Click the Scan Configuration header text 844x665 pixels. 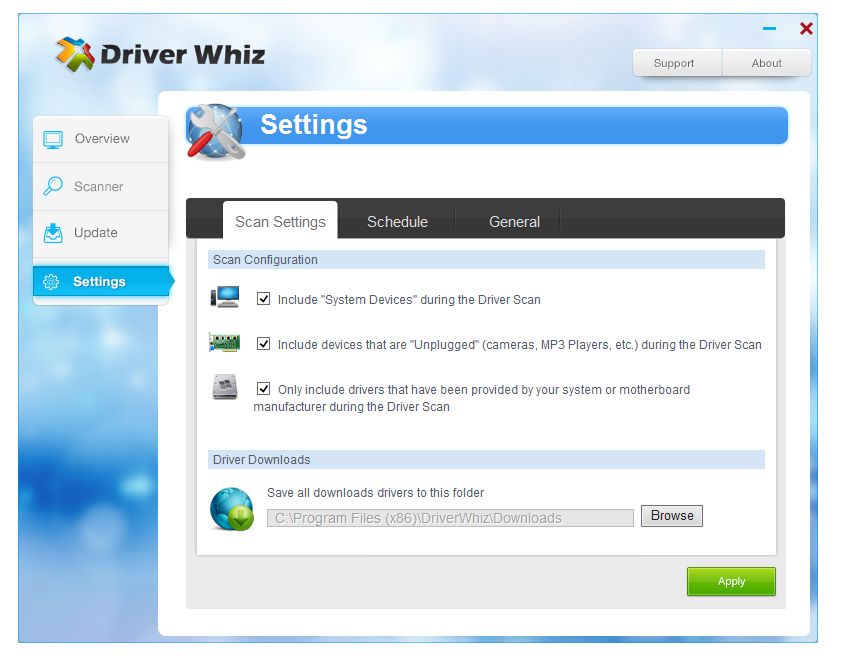(265, 260)
